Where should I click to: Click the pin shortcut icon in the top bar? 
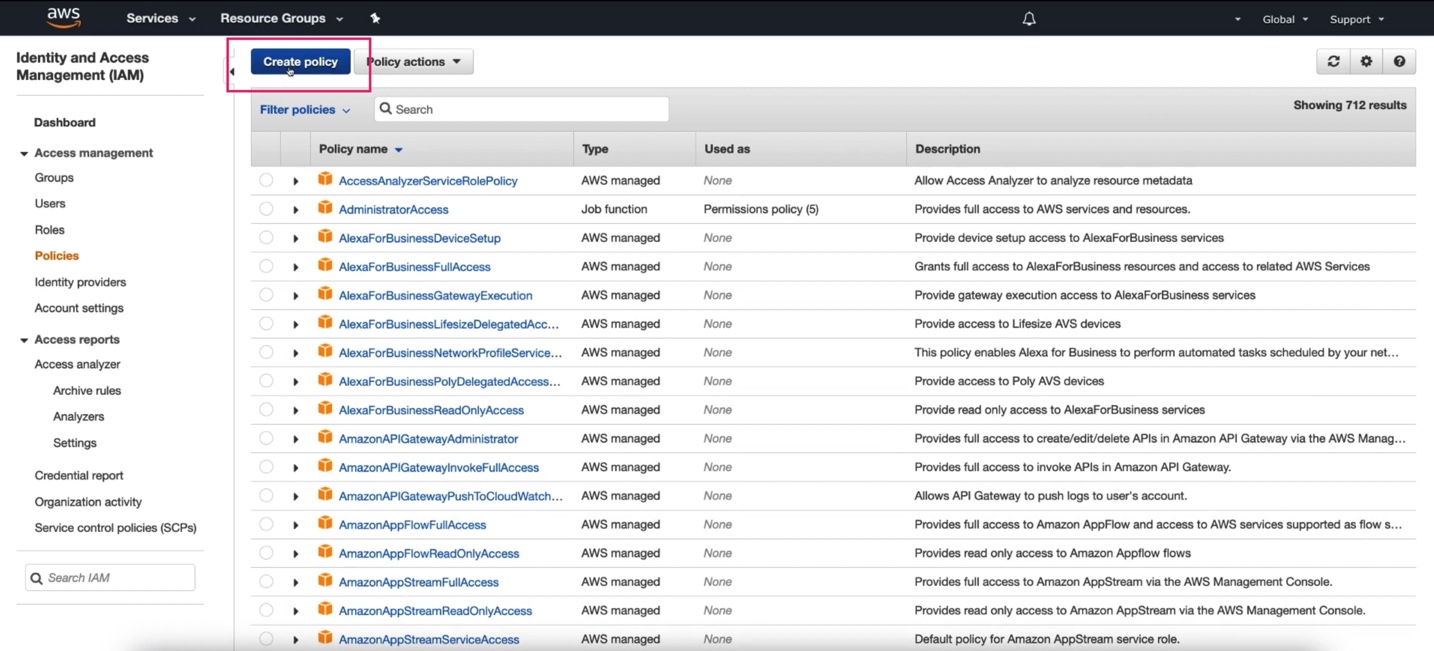[x=375, y=18]
